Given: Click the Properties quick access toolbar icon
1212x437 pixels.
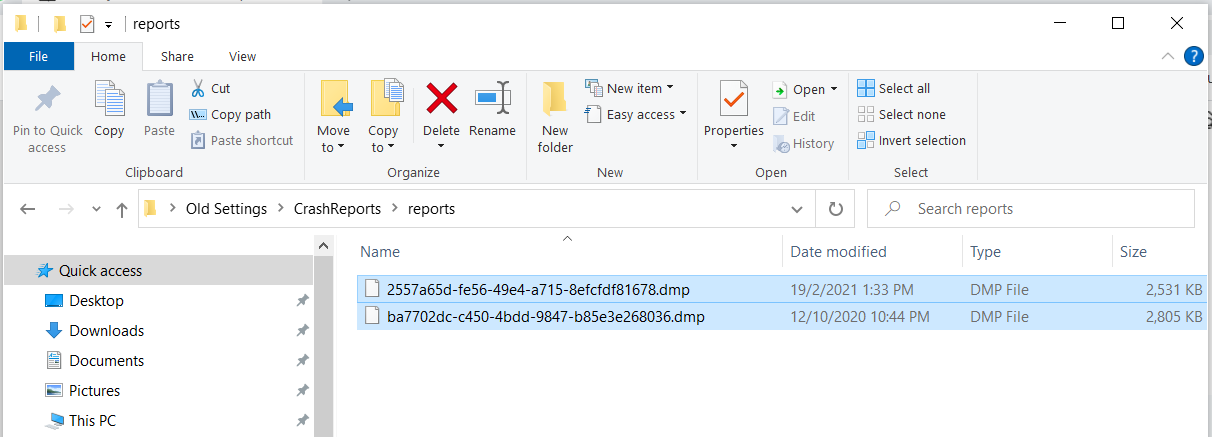Looking at the screenshot, I should pyautogui.click(x=86, y=23).
